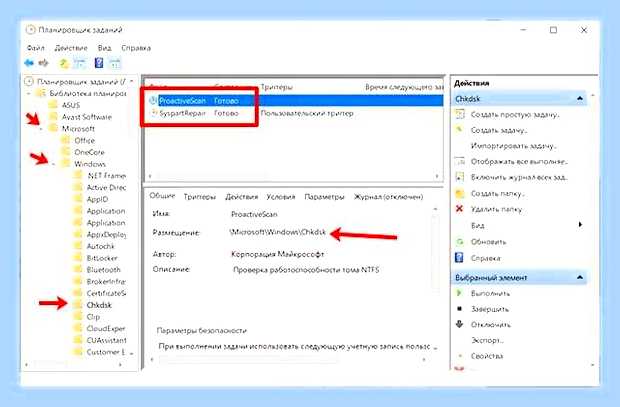Collapse the Выбранный элемент section

[x=580, y=277]
